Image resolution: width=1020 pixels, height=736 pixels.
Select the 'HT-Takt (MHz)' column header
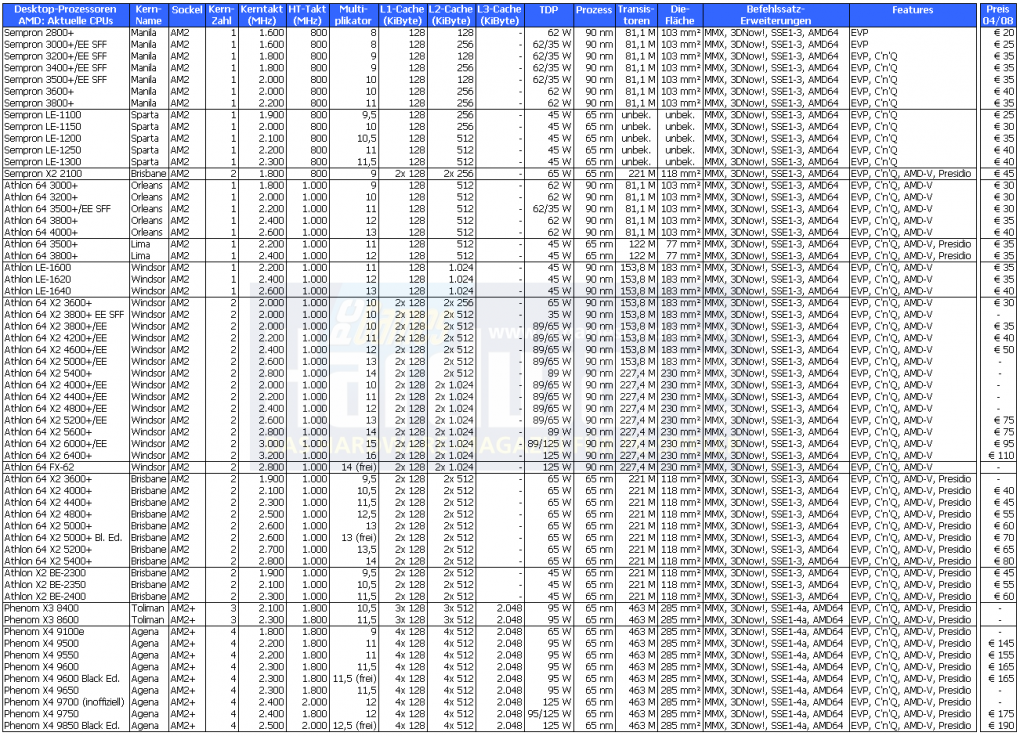point(307,15)
